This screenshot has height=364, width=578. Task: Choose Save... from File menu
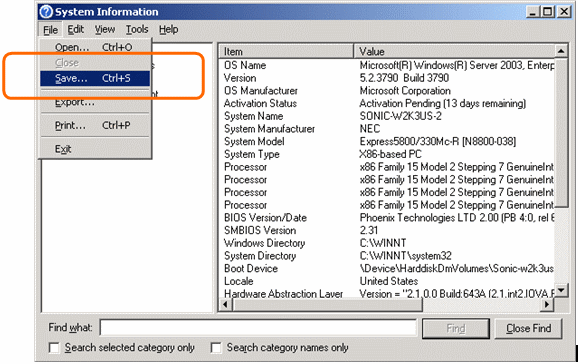(x=95, y=78)
